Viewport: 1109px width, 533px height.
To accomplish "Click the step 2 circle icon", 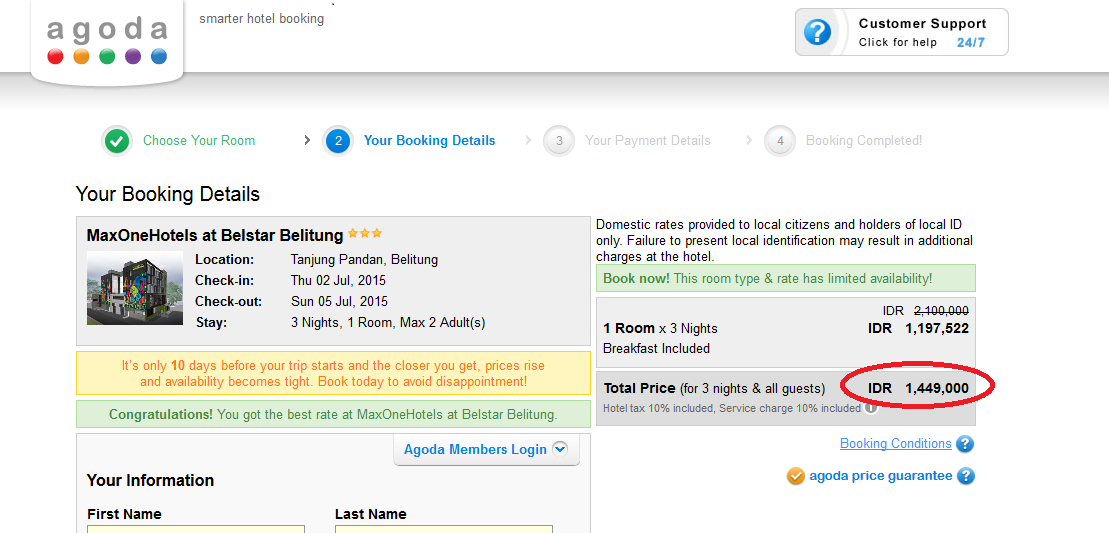I will tap(338, 141).
